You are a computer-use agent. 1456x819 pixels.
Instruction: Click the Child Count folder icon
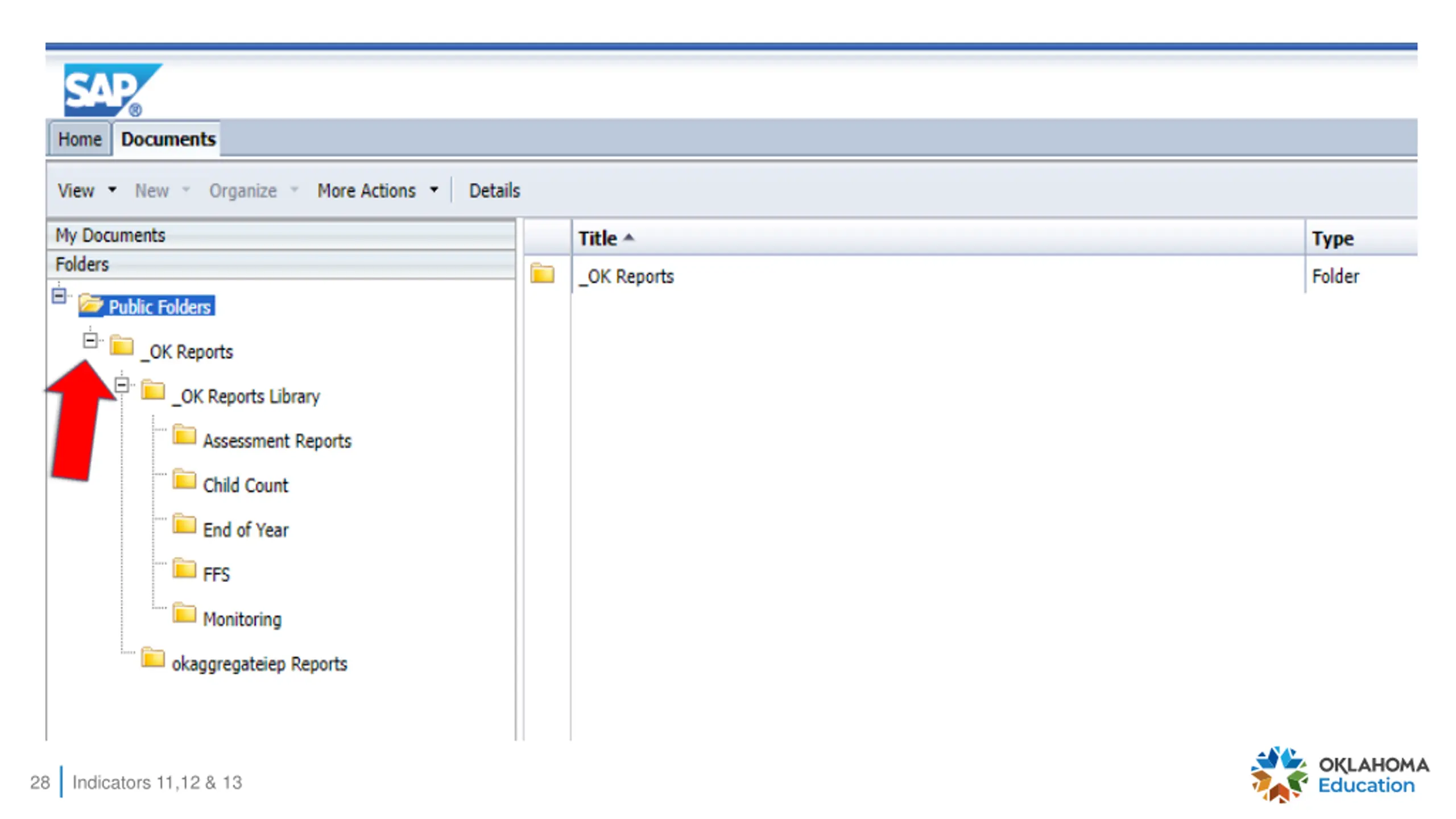[184, 479]
